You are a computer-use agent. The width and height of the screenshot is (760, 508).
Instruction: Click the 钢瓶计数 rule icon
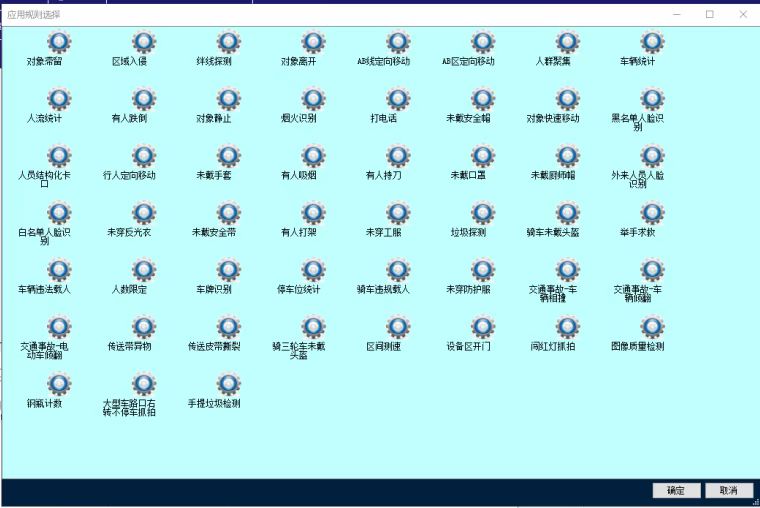59,384
